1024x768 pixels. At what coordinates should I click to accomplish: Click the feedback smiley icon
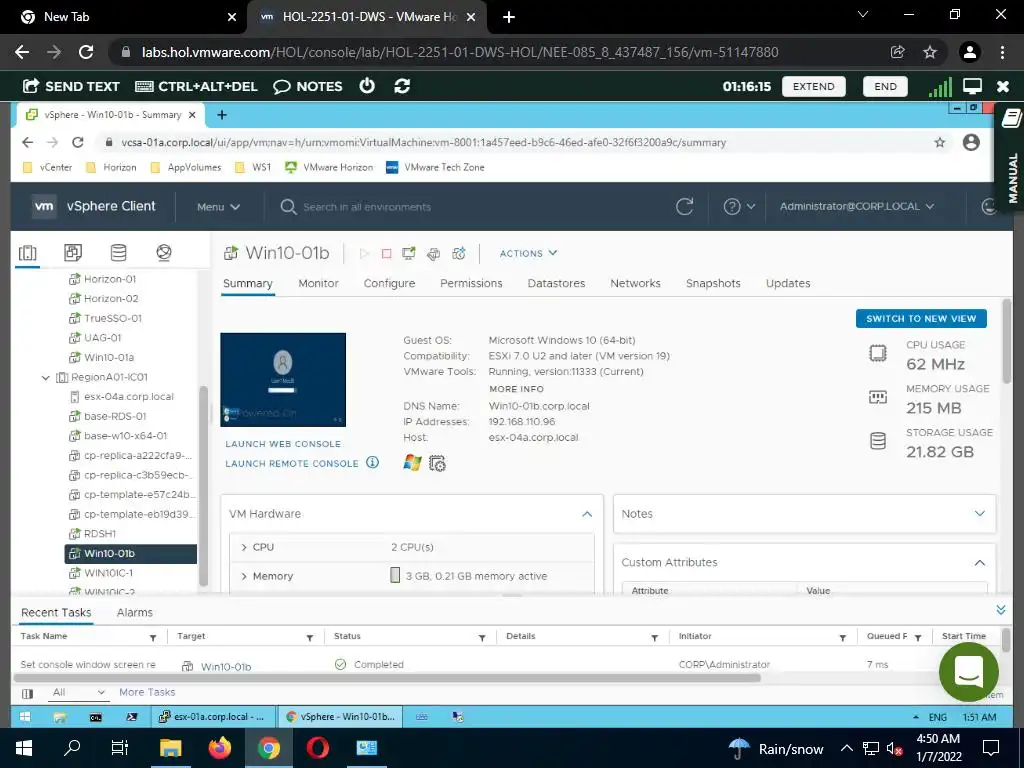pyautogui.click(x=989, y=206)
